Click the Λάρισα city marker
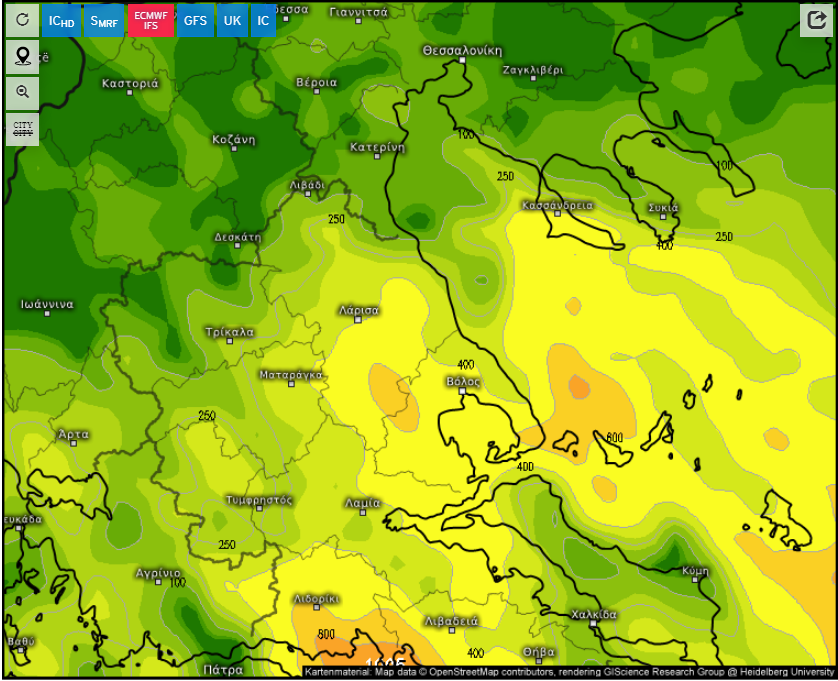Viewport: 838px width, 681px height. pyautogui.click(x=359, y=323)
